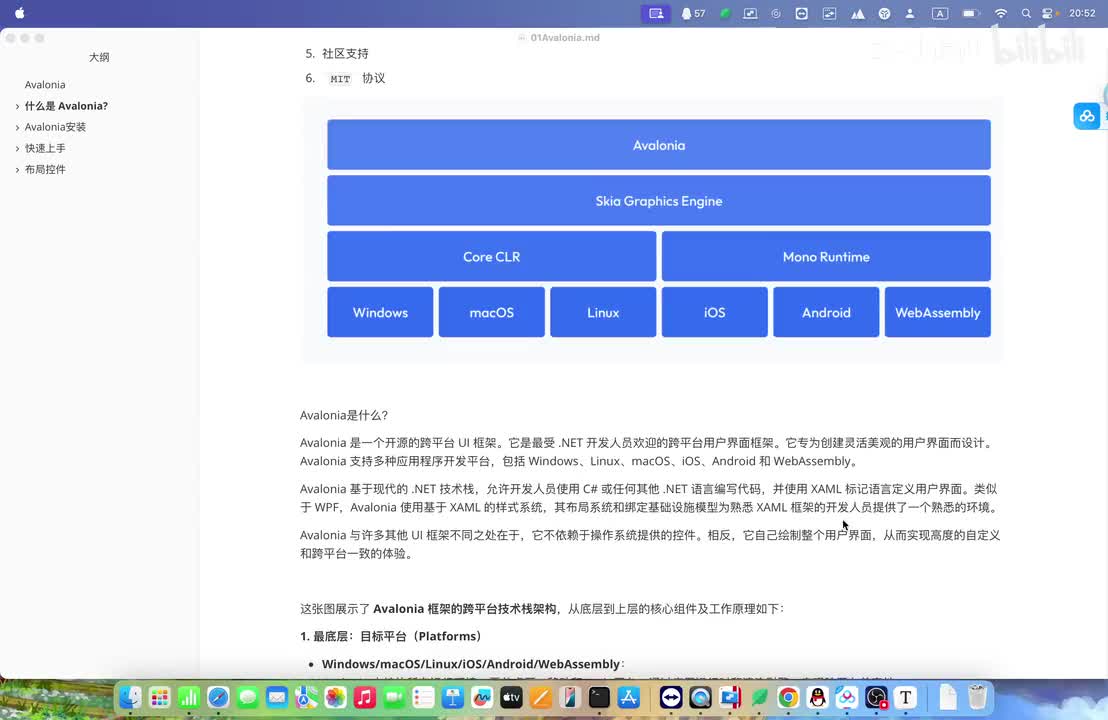The height and width of the screenshot is (720, 1108).
Task: Click iOS box in diagram
Action: coord(714,312)
